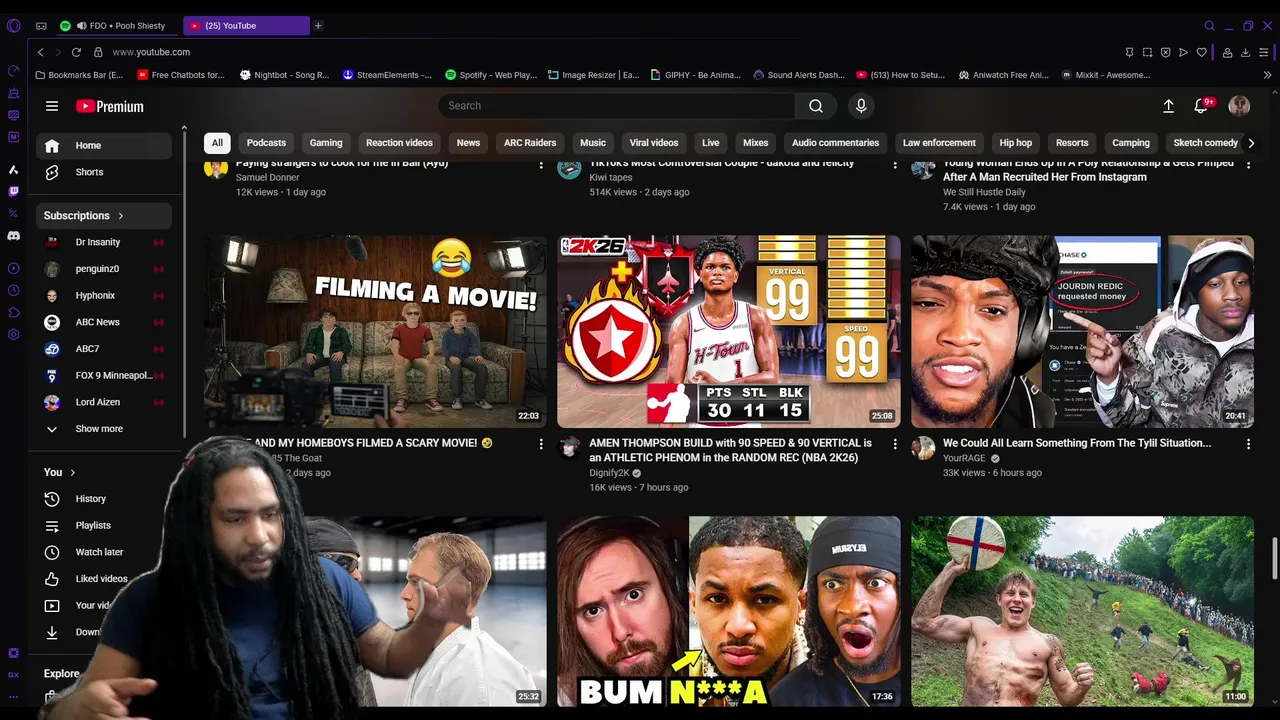Open the StreamElements bookmark
Image resolution: width=1280 pixels, height=720 pixels.
(x=387, y=75)
